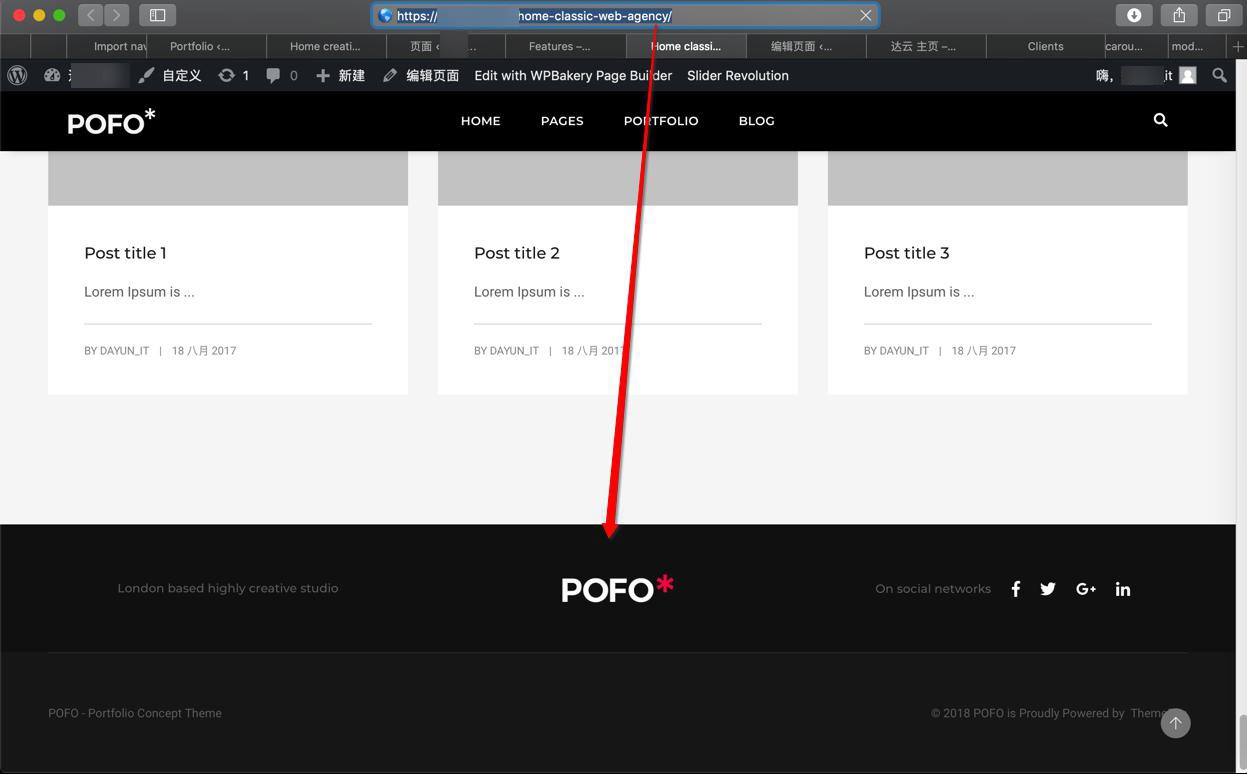Open BLOG navigation menu

pos(756,121)
